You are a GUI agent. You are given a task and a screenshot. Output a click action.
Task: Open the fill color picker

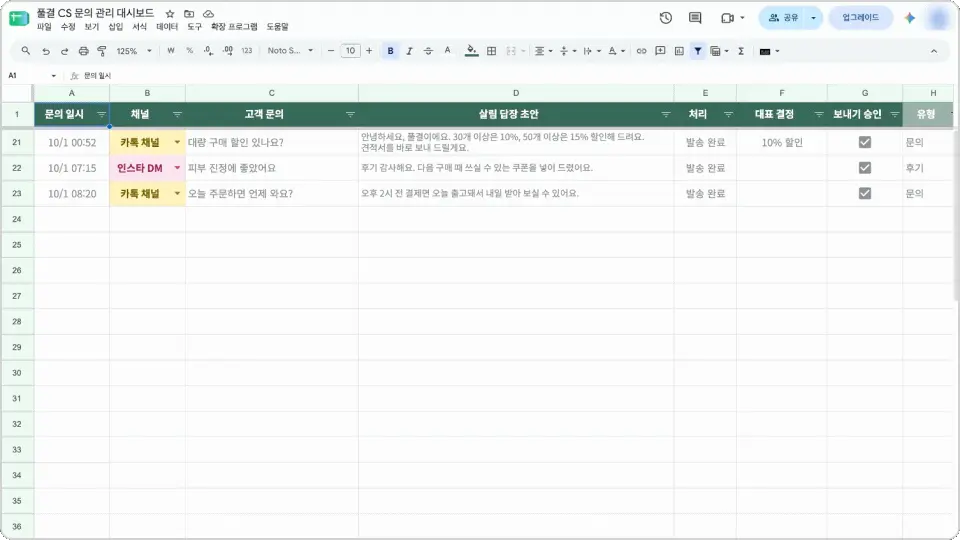471,51
